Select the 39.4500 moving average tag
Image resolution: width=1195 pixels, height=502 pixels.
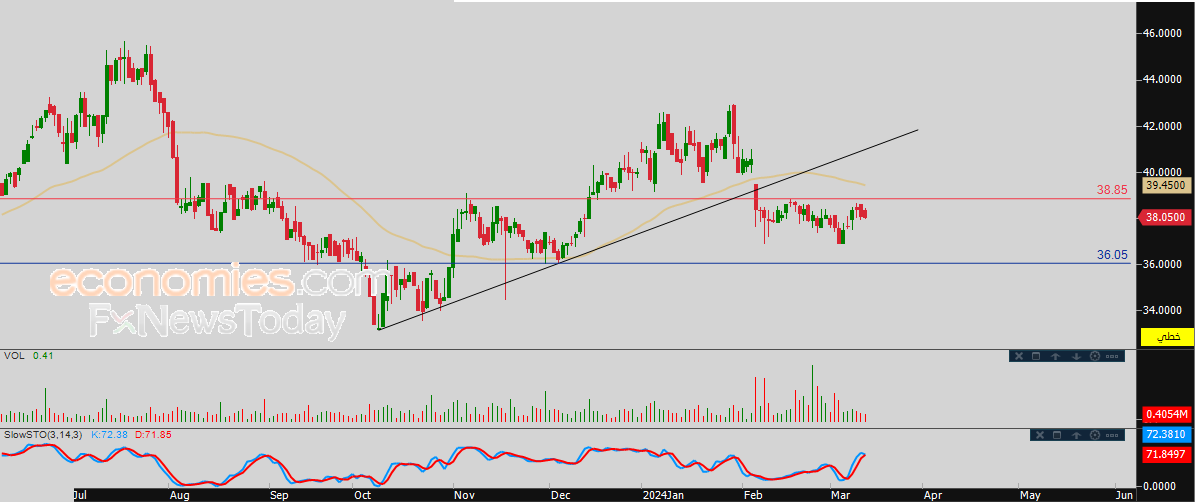pos(1166,184)
